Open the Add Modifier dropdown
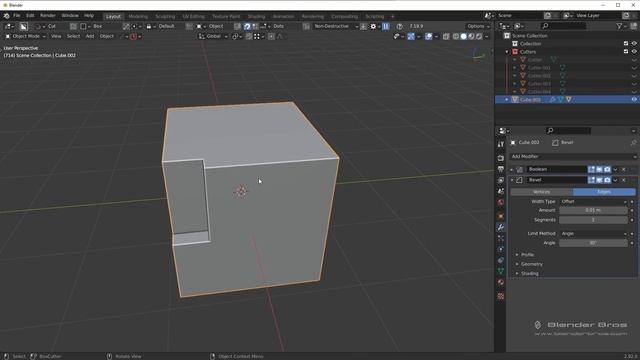 [x=573, y=157]
